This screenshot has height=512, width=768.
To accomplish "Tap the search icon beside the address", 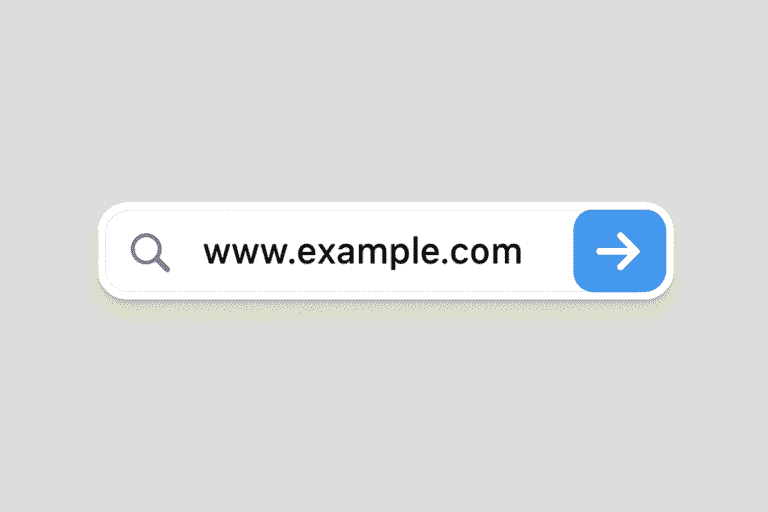I will tap(150, 252).
